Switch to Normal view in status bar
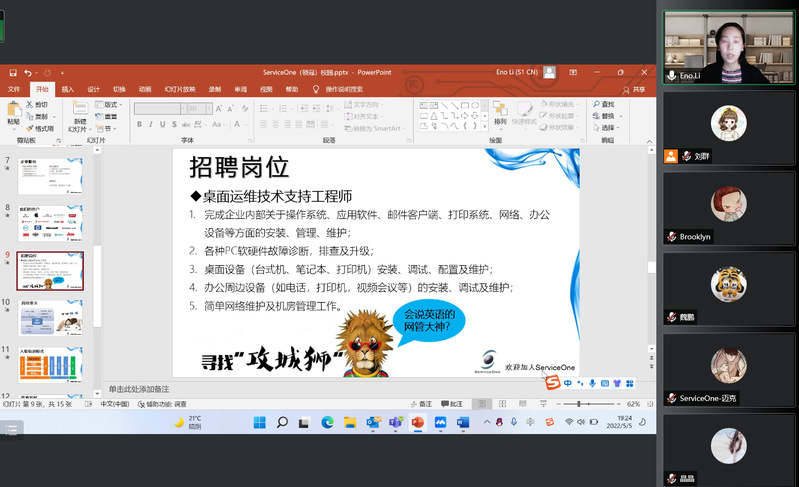 (x=482, y=404)
